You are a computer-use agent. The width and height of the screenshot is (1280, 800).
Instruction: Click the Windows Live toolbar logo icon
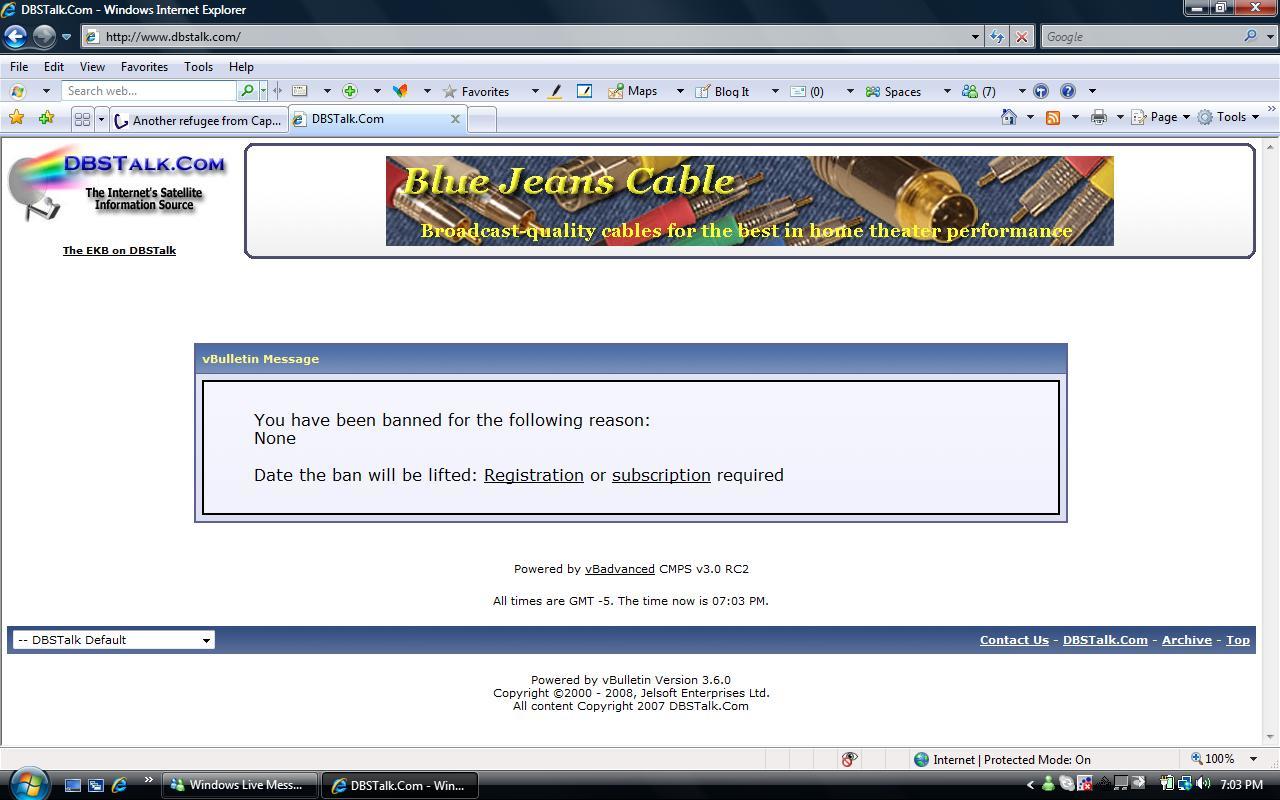[x=18, y=91]
